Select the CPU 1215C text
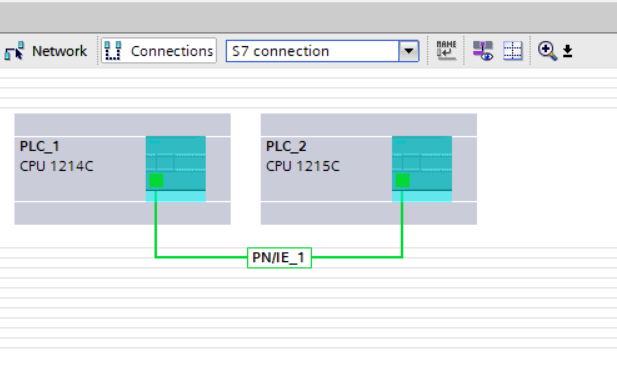 tap(303, 166)
